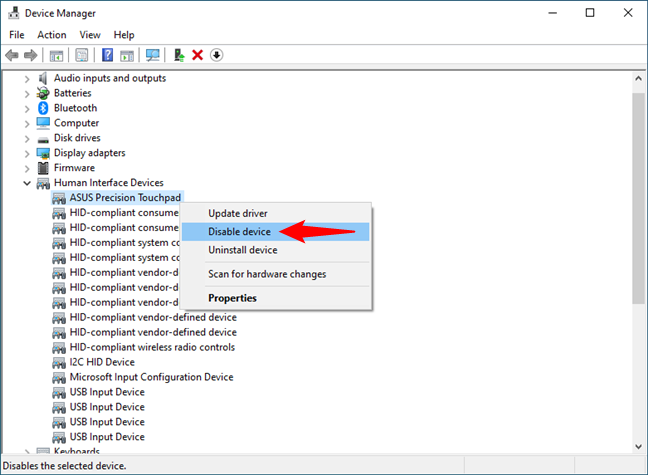Click the Bluetooth category icon
Screen dimensions: 648x475
click(43, 108)
